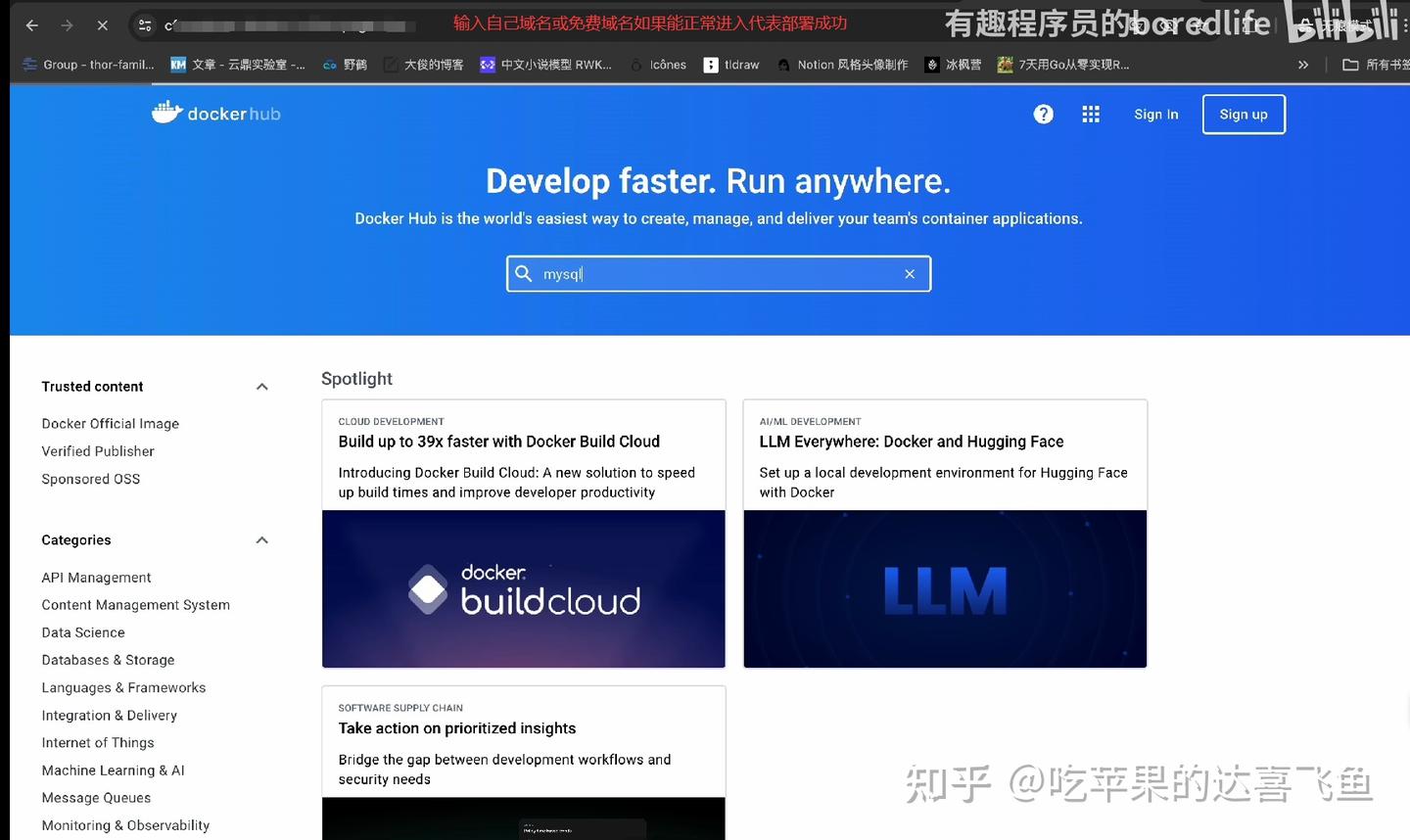Open the Docker Build Cloud spotlight image

coord(523,588)
